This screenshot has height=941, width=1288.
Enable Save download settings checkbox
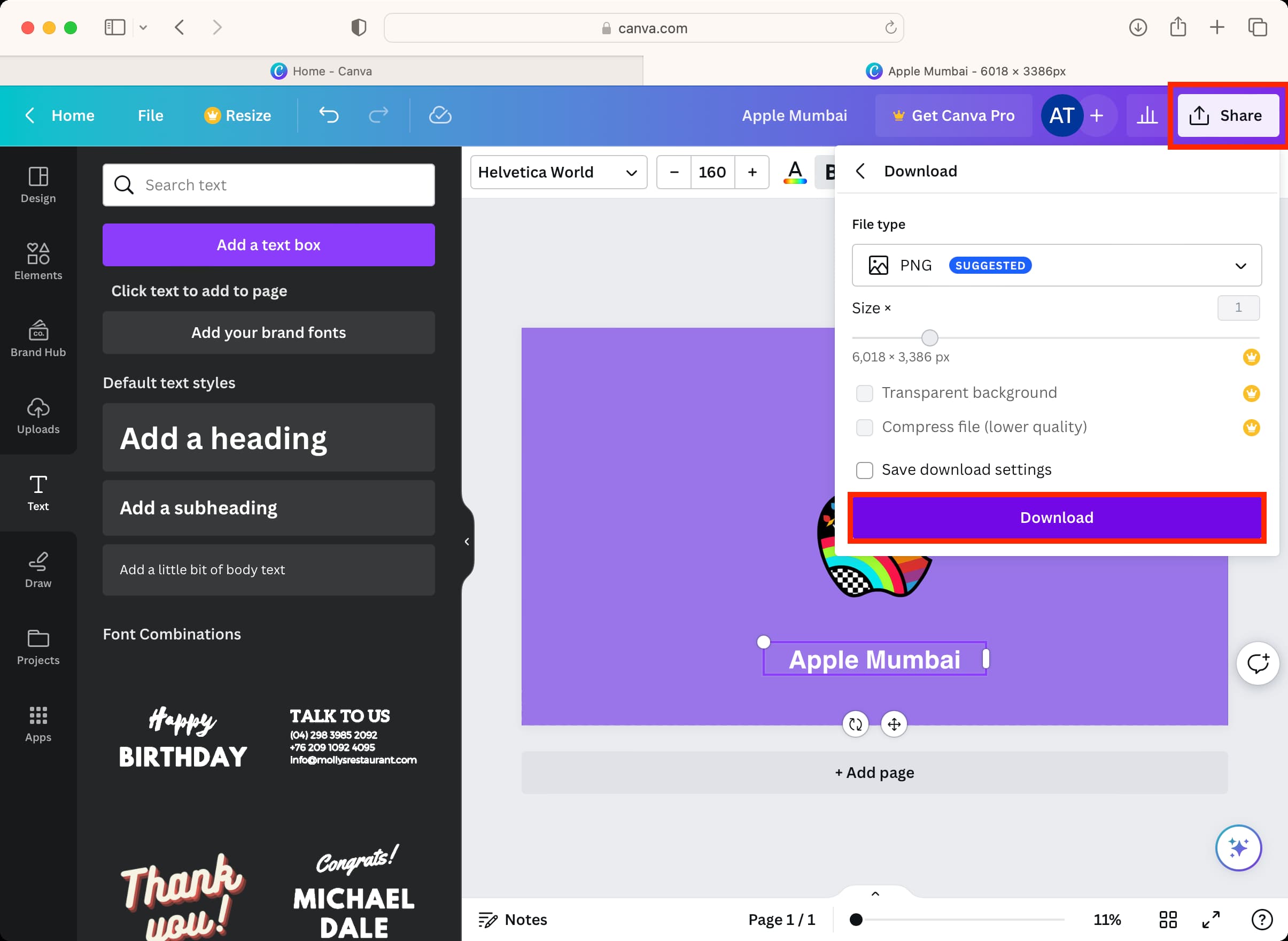coord(864,470)
